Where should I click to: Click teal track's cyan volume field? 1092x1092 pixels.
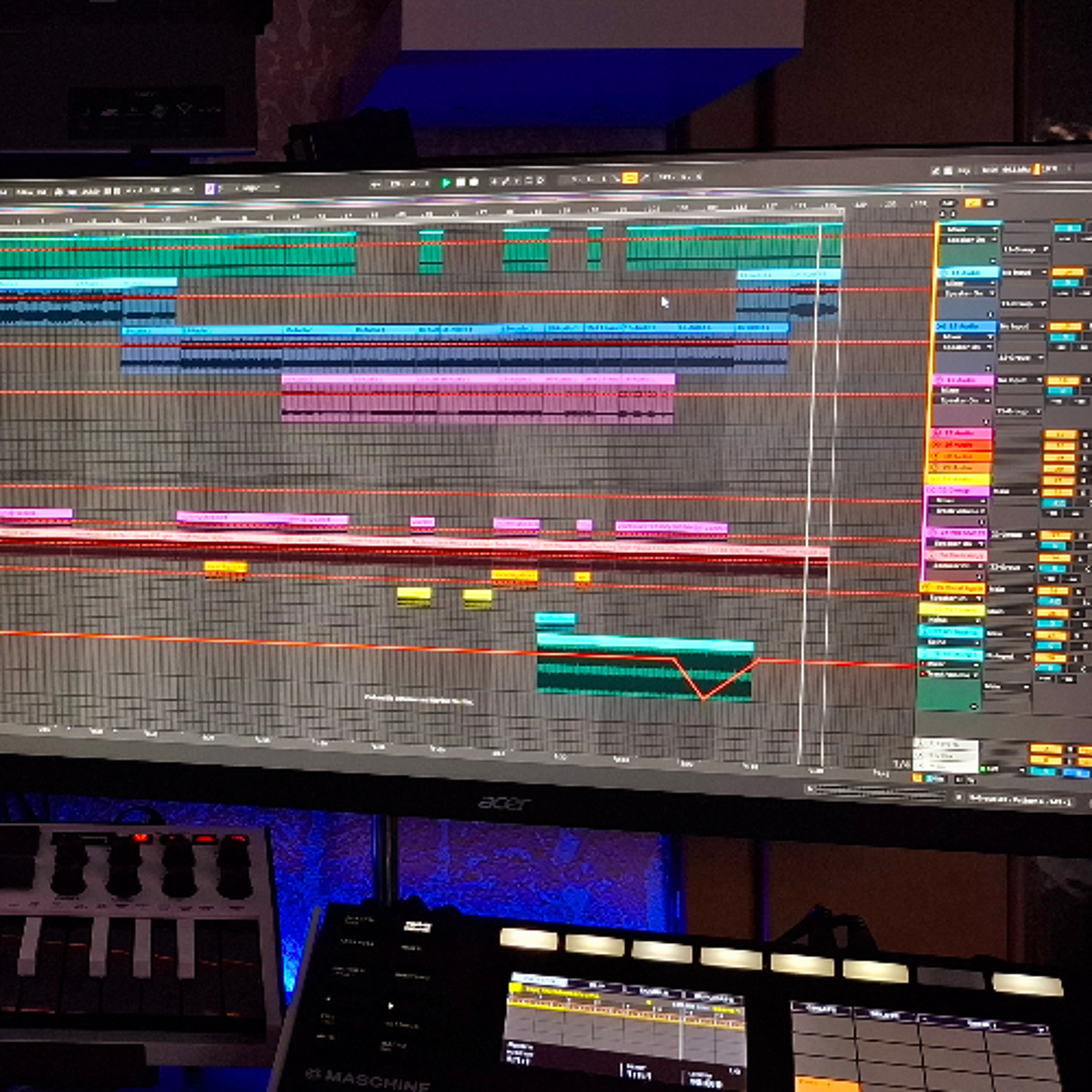[1068, 228]
